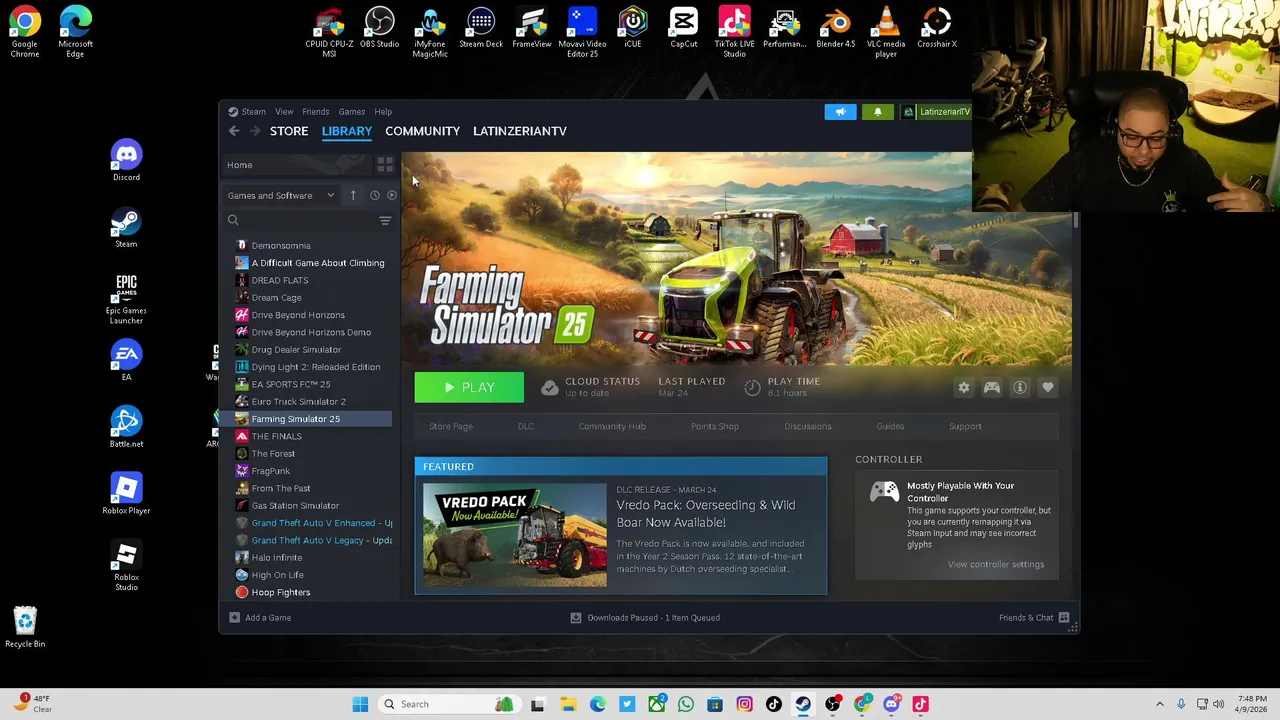Screen dimensions: 1280x720
Task: Open Roblox Player desktop icon
Action: 126,494
